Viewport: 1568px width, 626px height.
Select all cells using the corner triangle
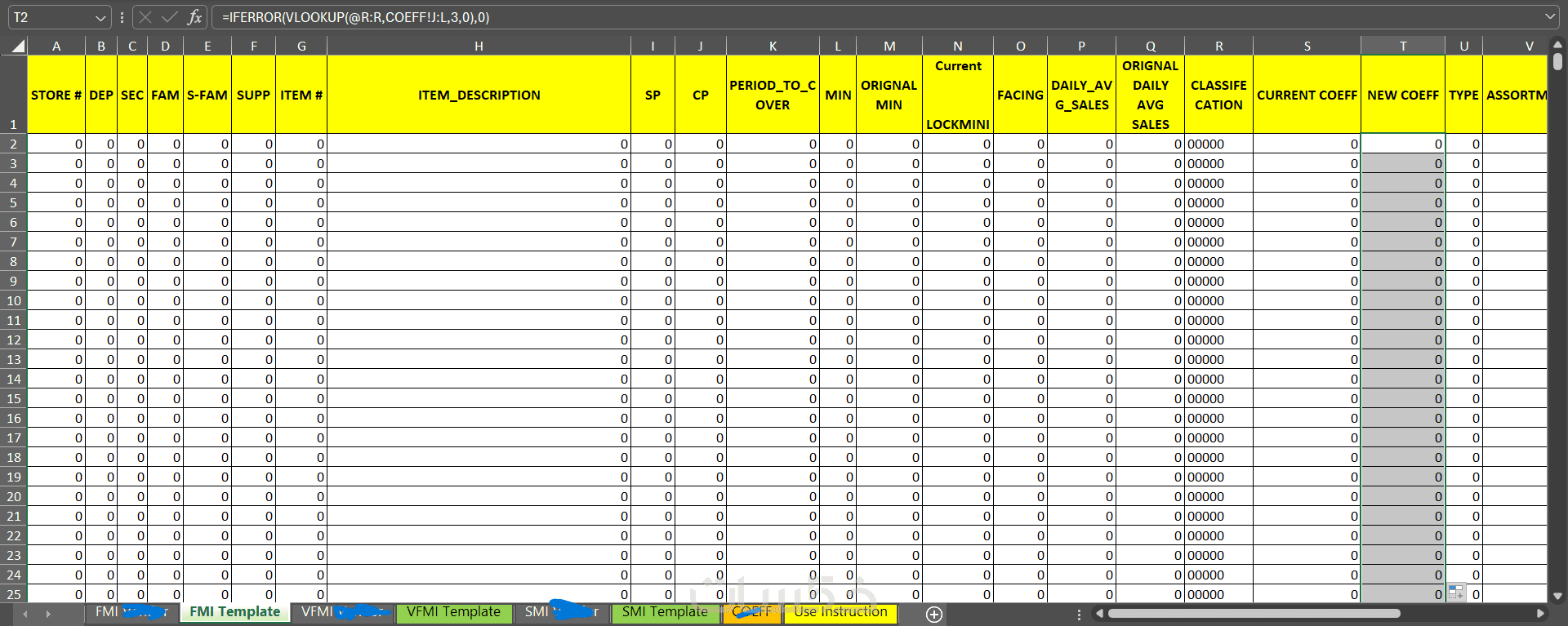tap(17, 46)
